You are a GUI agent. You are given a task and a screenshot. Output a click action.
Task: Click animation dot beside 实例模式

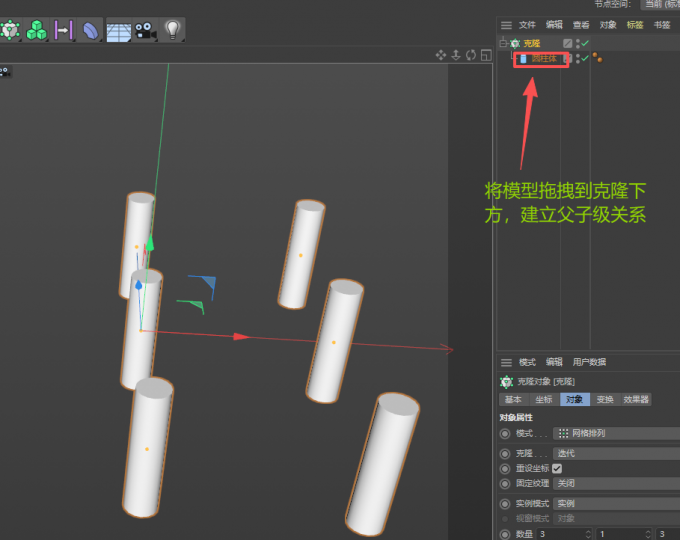[505, 504]
